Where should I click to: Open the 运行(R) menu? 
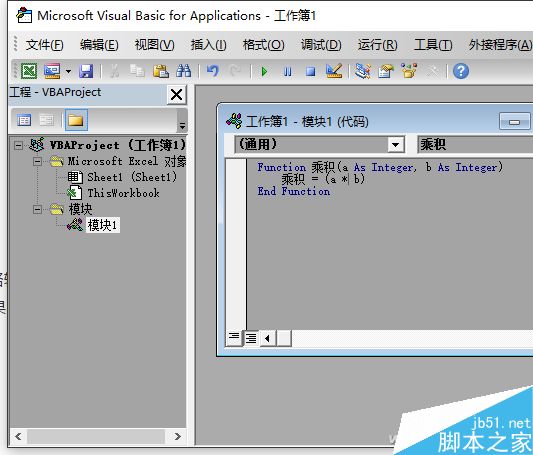(377, 45)
